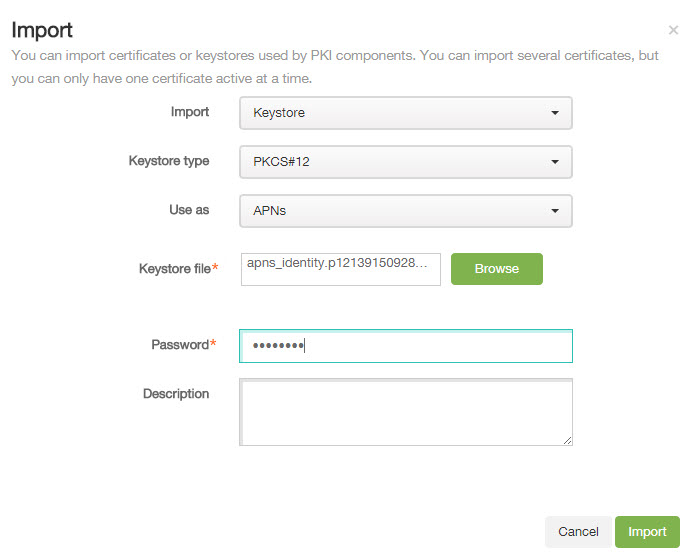The height and width of the screenshot is (560, 693).
Task: Open the Use as dropdown showing APNs
Action: (x=406, y=211)
